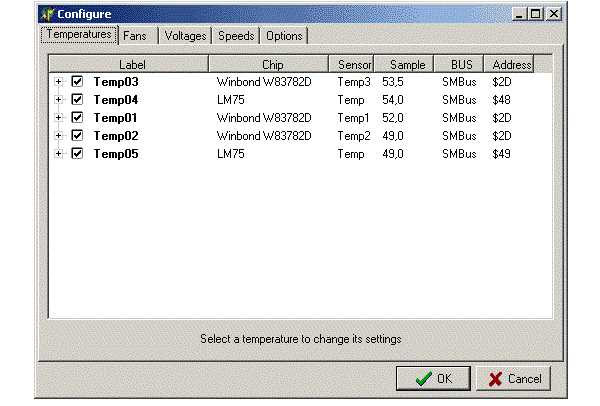Toggle the Temp04 checkbox
The image size is (600, 406).
[77, 100]
